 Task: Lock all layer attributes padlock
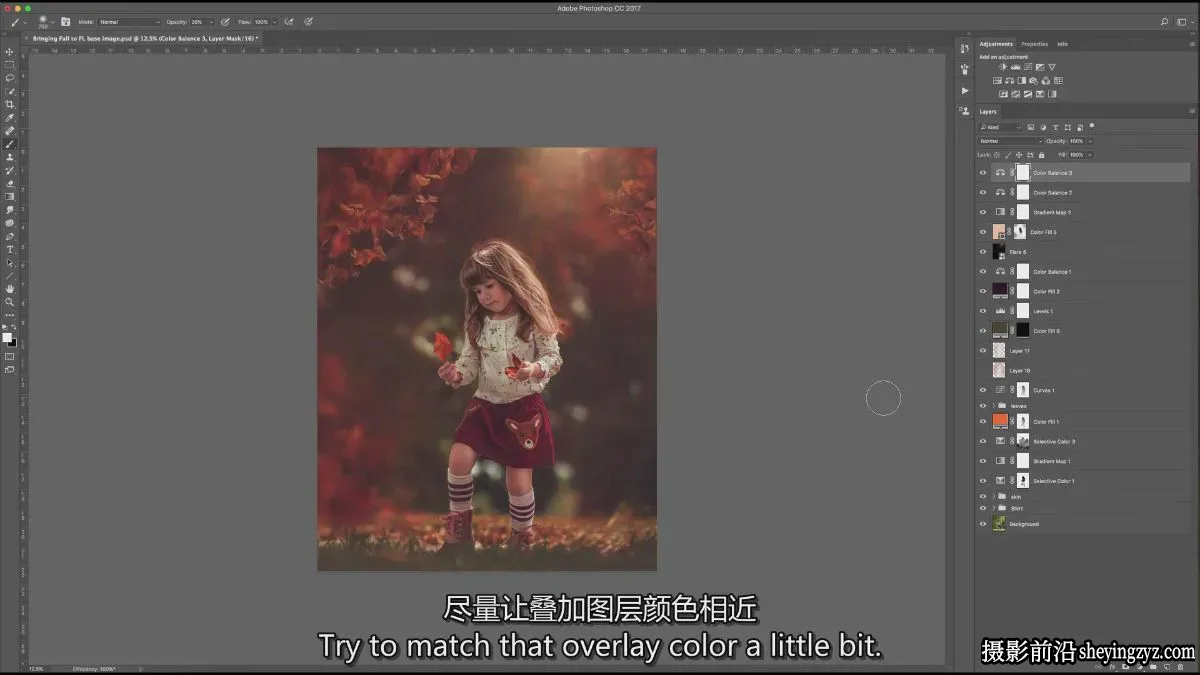[x=1042, y=155]
